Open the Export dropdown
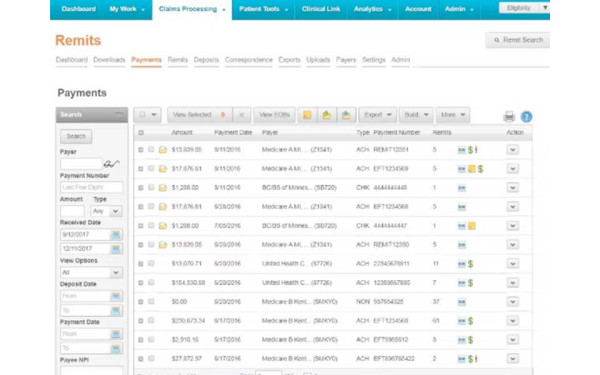Viewport: 600px width, 375px height. click(377, 115)
